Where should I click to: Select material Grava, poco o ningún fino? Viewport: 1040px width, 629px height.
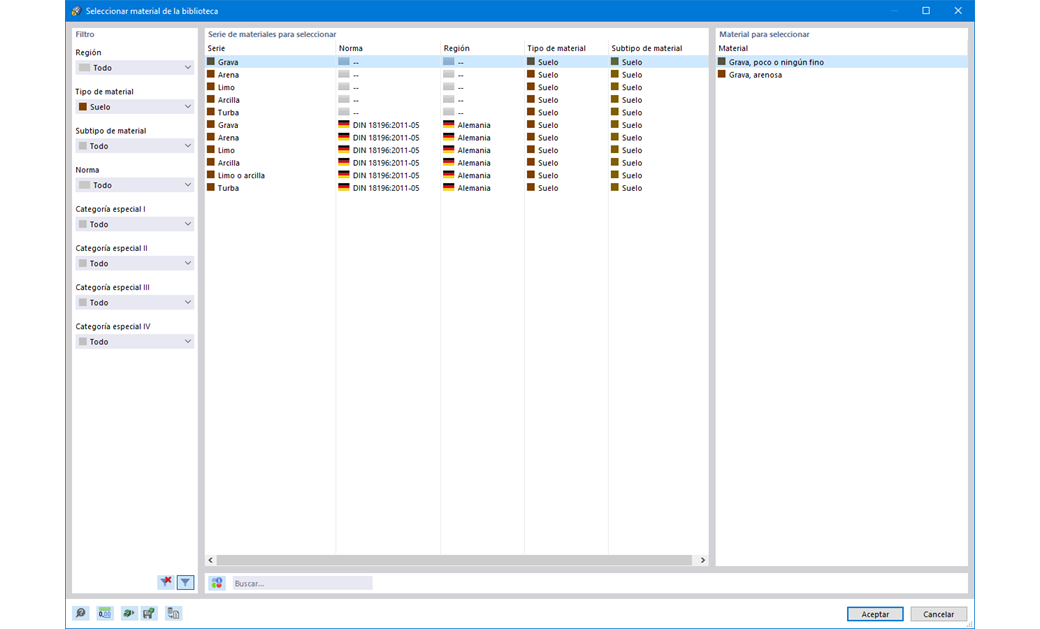pos(841,62)
